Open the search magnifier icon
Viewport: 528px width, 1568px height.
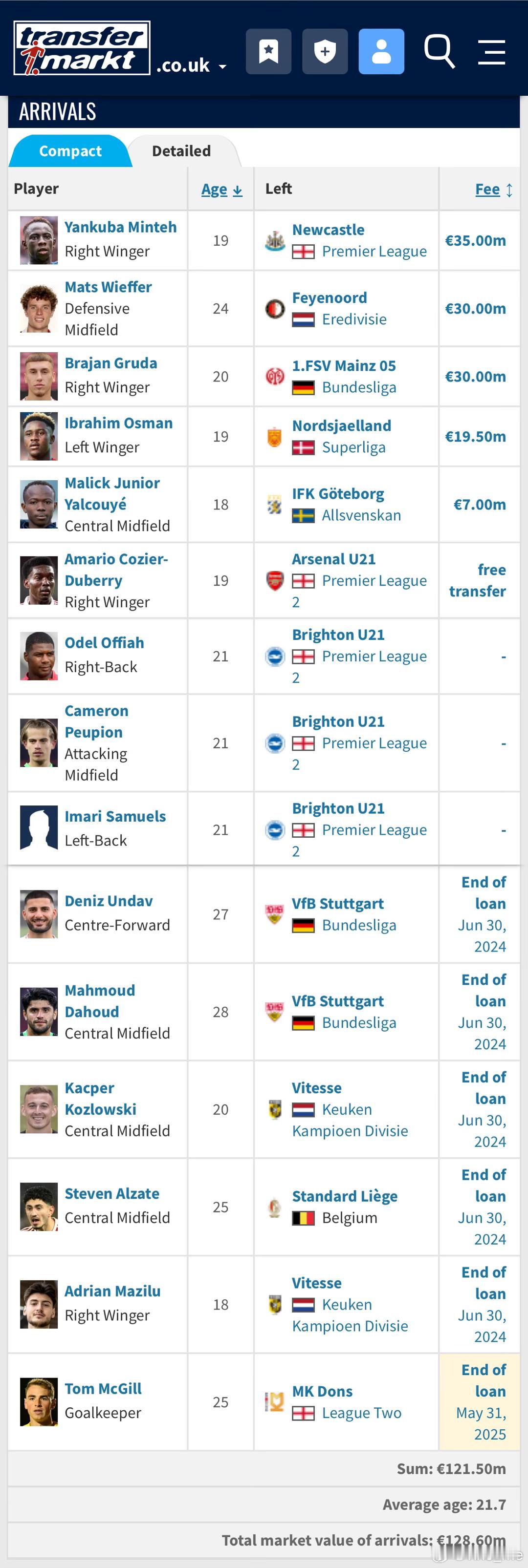tap(439, 51)
